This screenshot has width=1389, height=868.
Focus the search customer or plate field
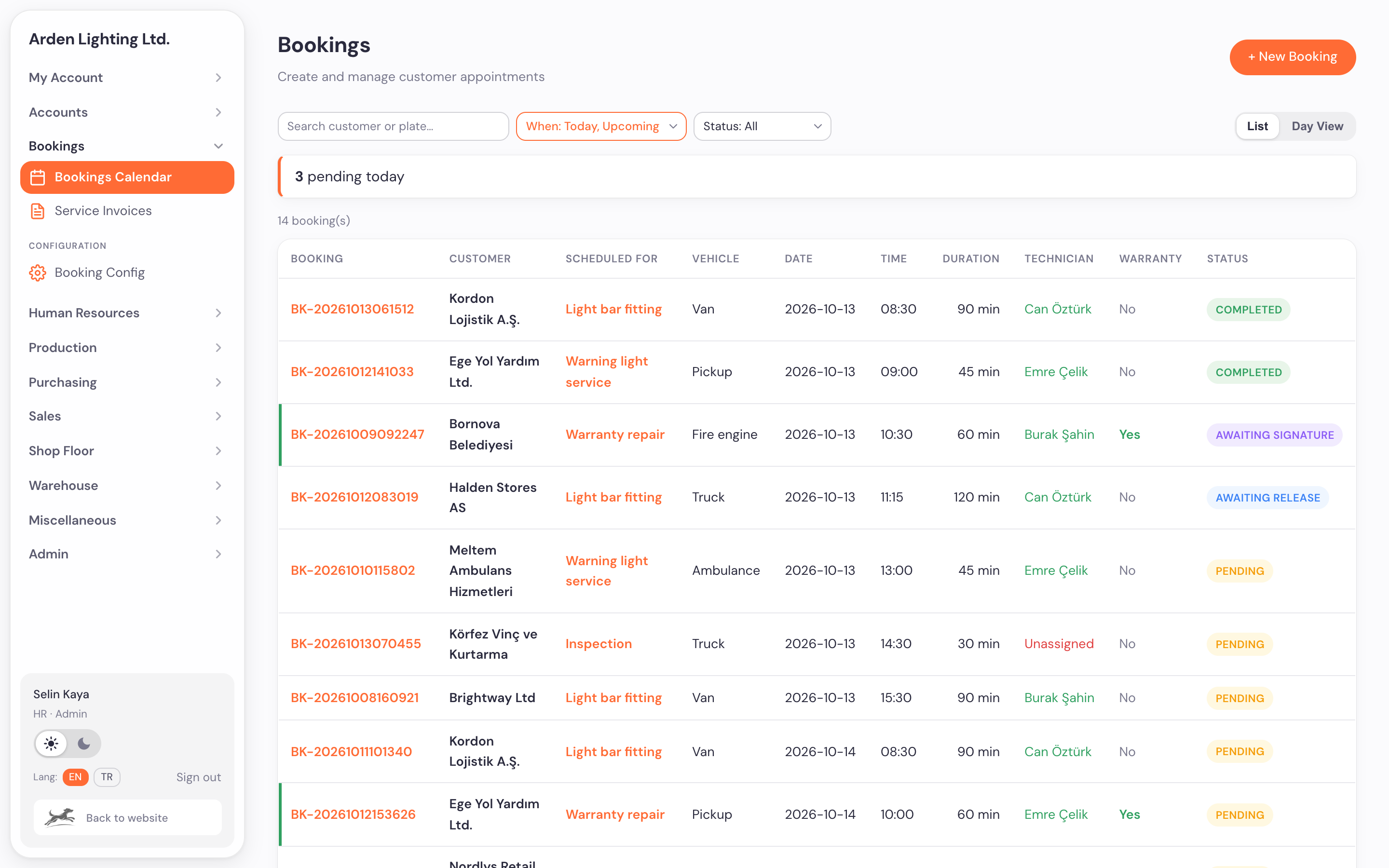point(393,126)
